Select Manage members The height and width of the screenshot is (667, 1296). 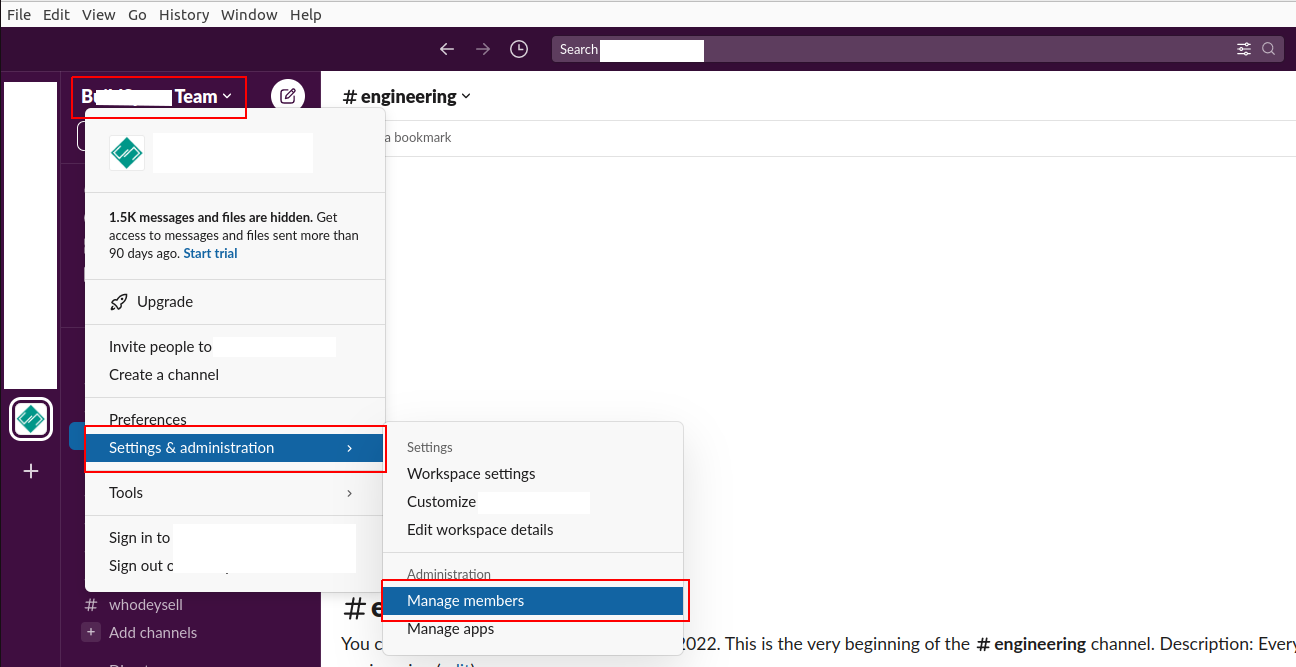pyautogui.click(x=533, y=601)
